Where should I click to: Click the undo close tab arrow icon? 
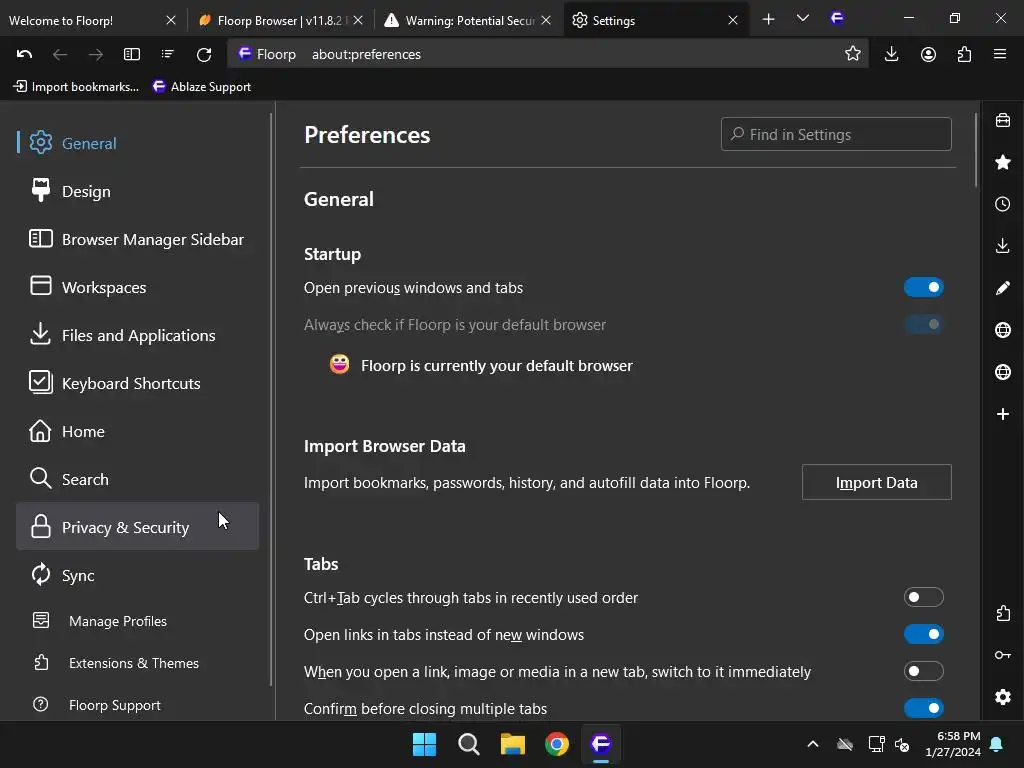24,54
